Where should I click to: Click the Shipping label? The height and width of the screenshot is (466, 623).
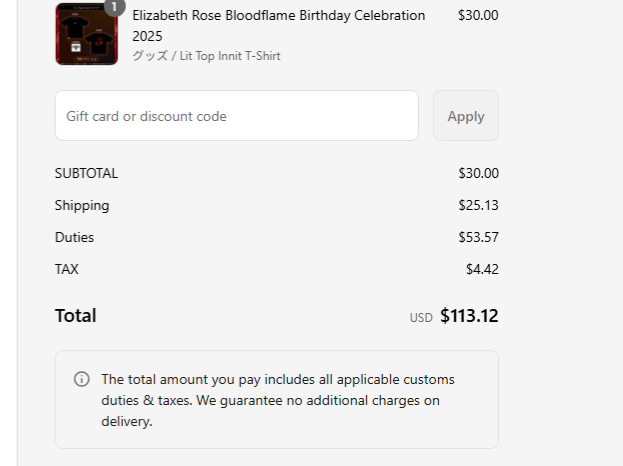(x=82, y=205)
